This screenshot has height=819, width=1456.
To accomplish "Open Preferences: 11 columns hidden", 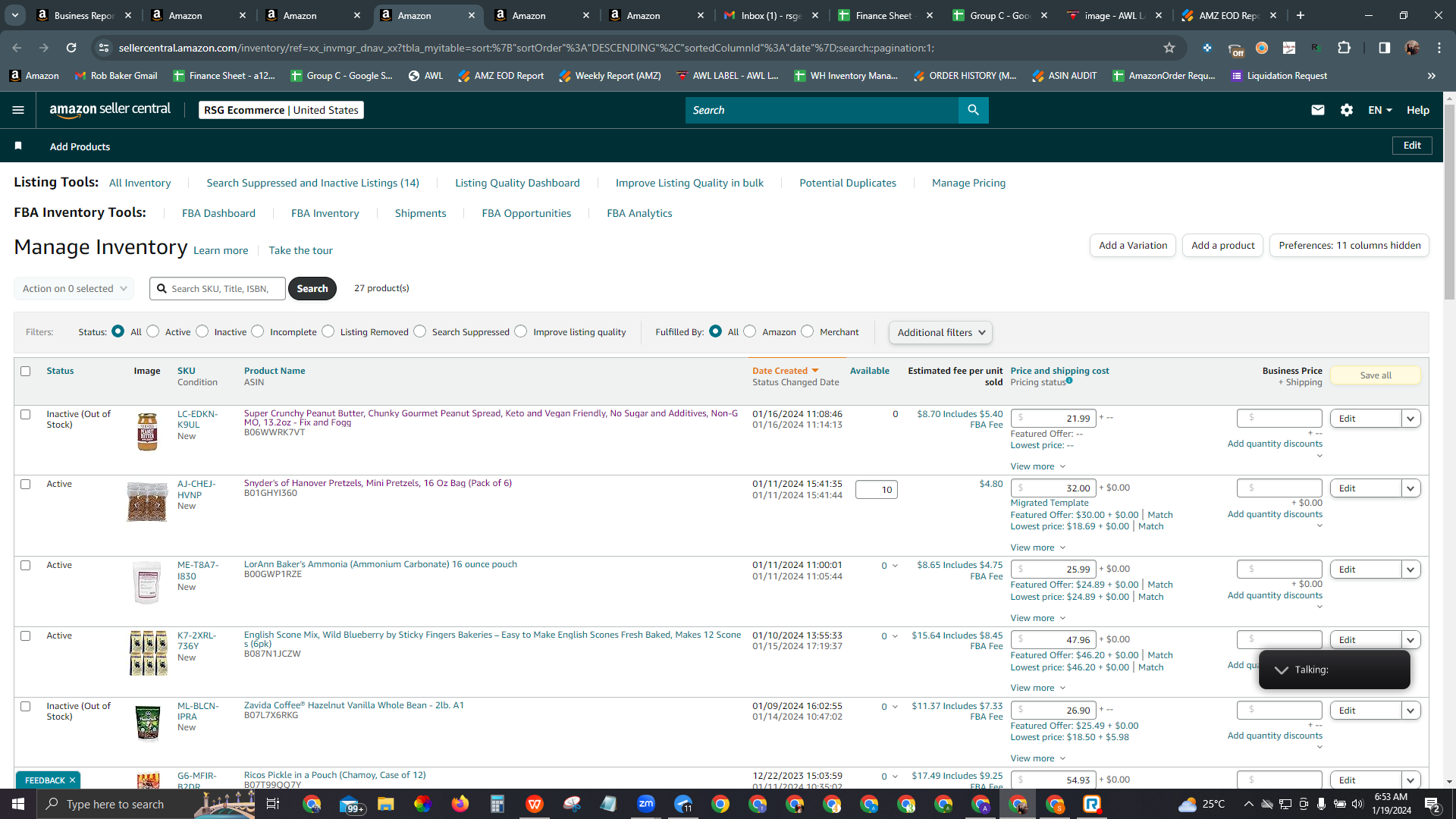I will [x=1349, y=245].
